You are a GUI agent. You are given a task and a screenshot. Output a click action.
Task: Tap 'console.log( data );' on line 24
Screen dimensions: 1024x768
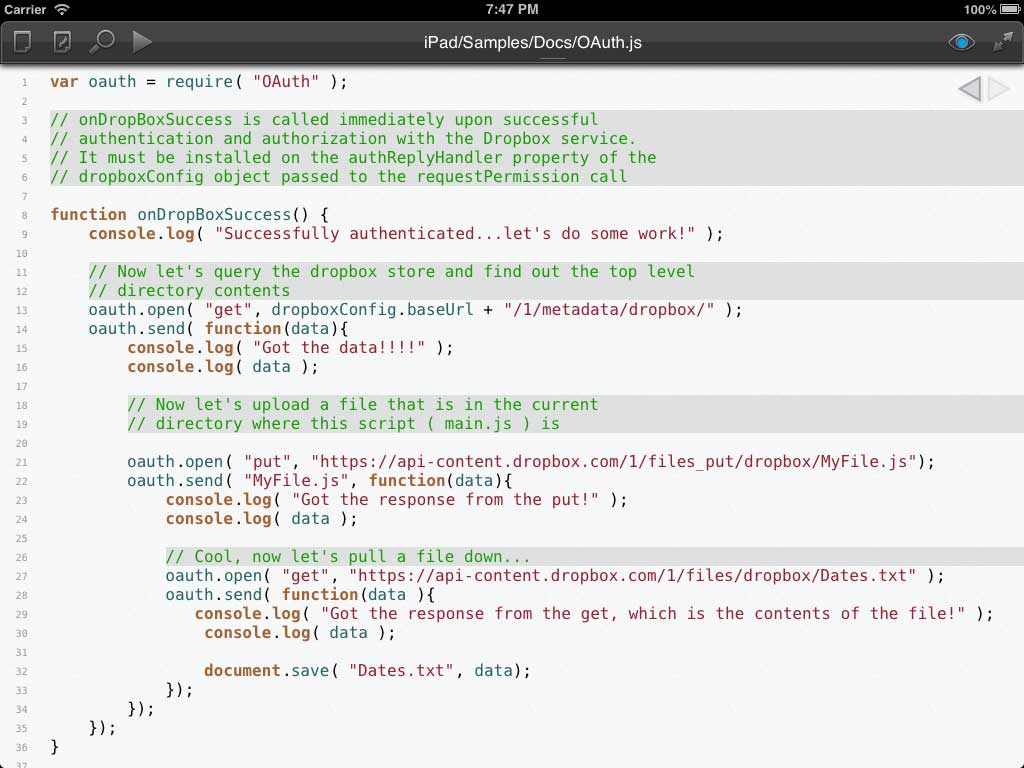261,519
